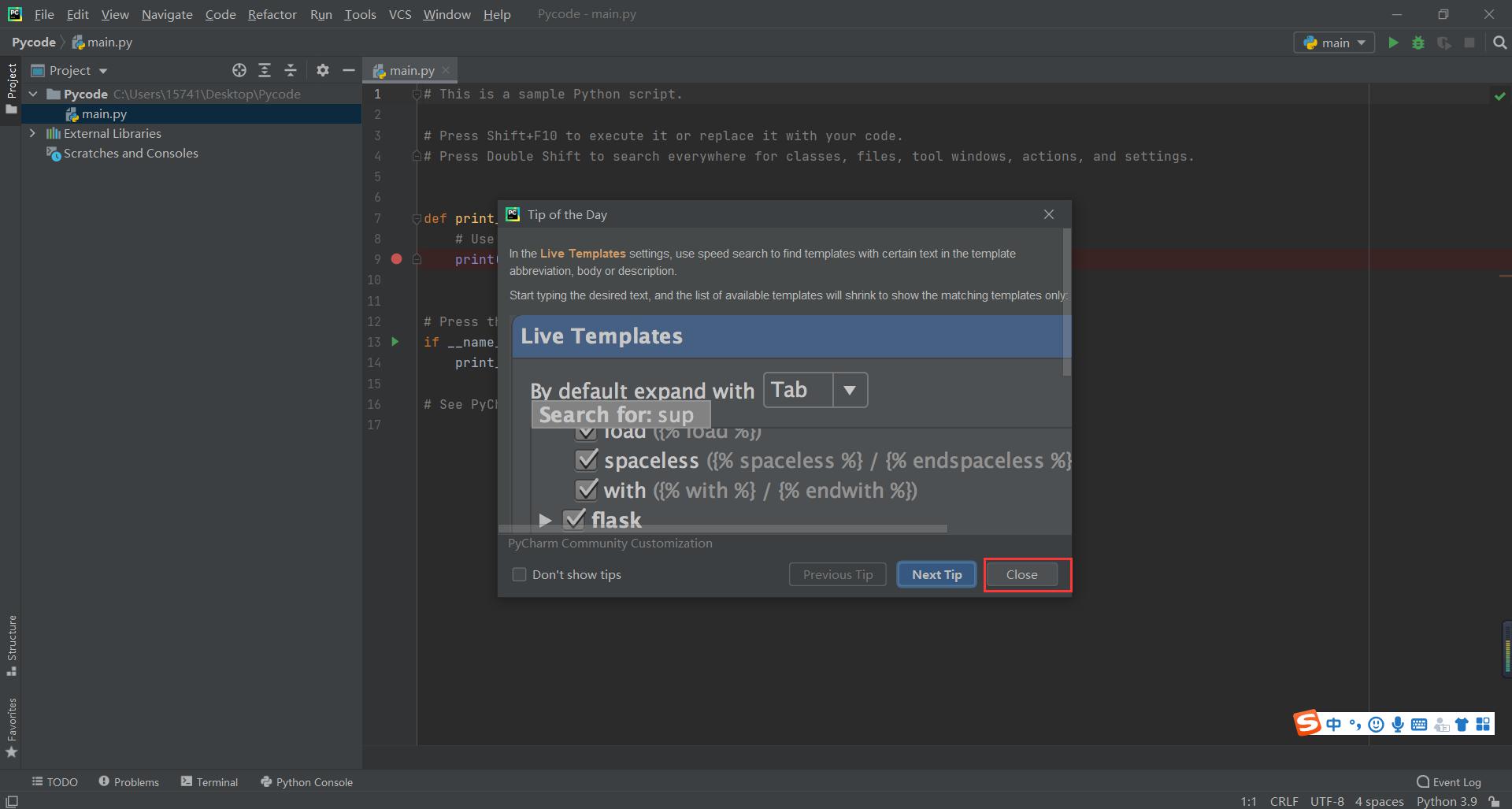Viewport: 1512px width, 809px height.
Task: Open VCS menu
Action: pos(400,14)
